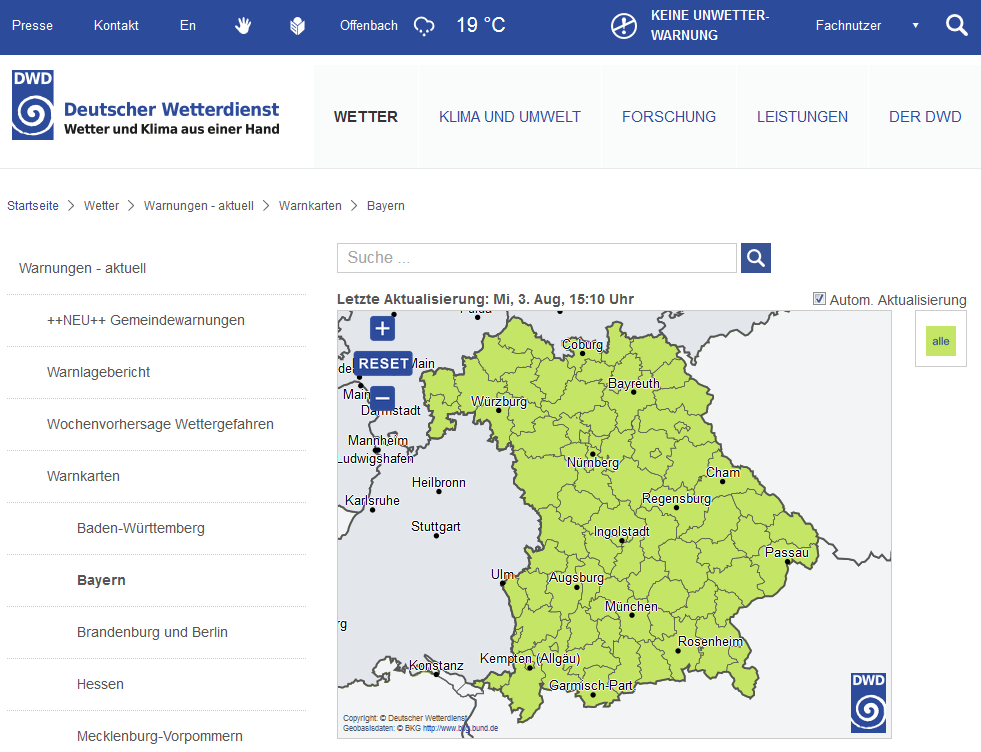Viewport: 981px width, 752px height.
Task: Reset the warning map view
Action: click(383, 363)
